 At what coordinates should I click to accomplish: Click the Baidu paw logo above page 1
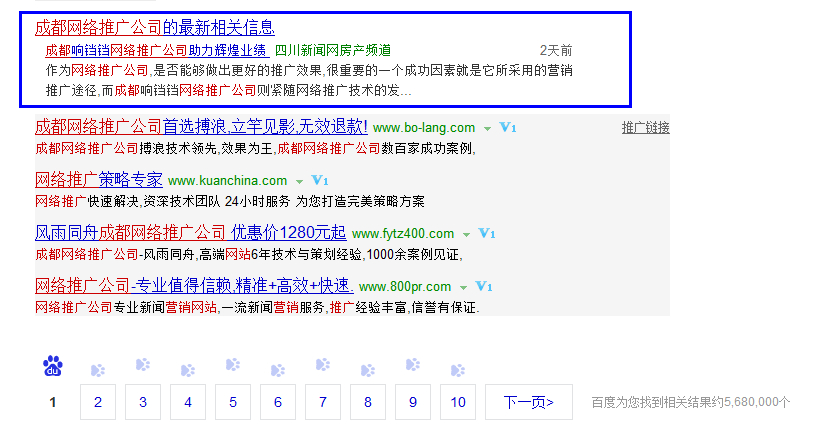pyautogui.click(x=53, y=366)
